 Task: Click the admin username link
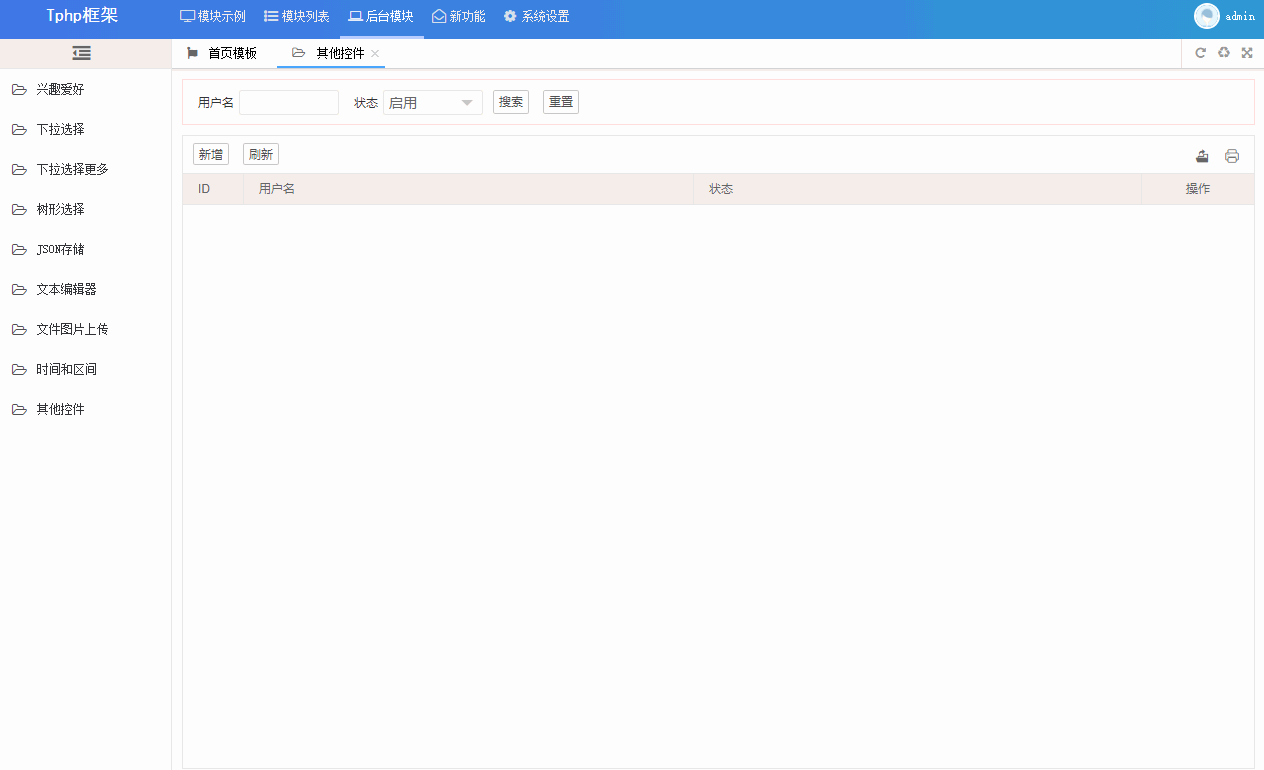tap(1240, 16)
